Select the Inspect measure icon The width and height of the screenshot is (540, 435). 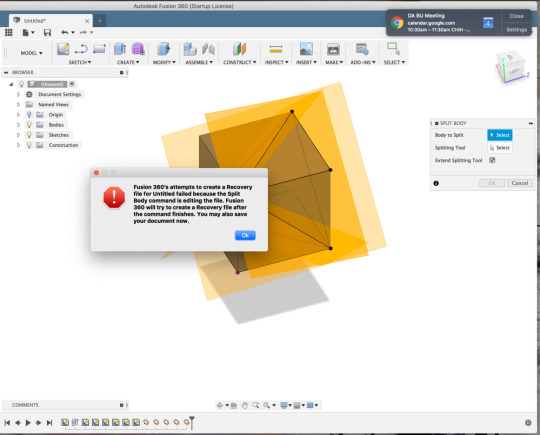(x=276, y=49)
